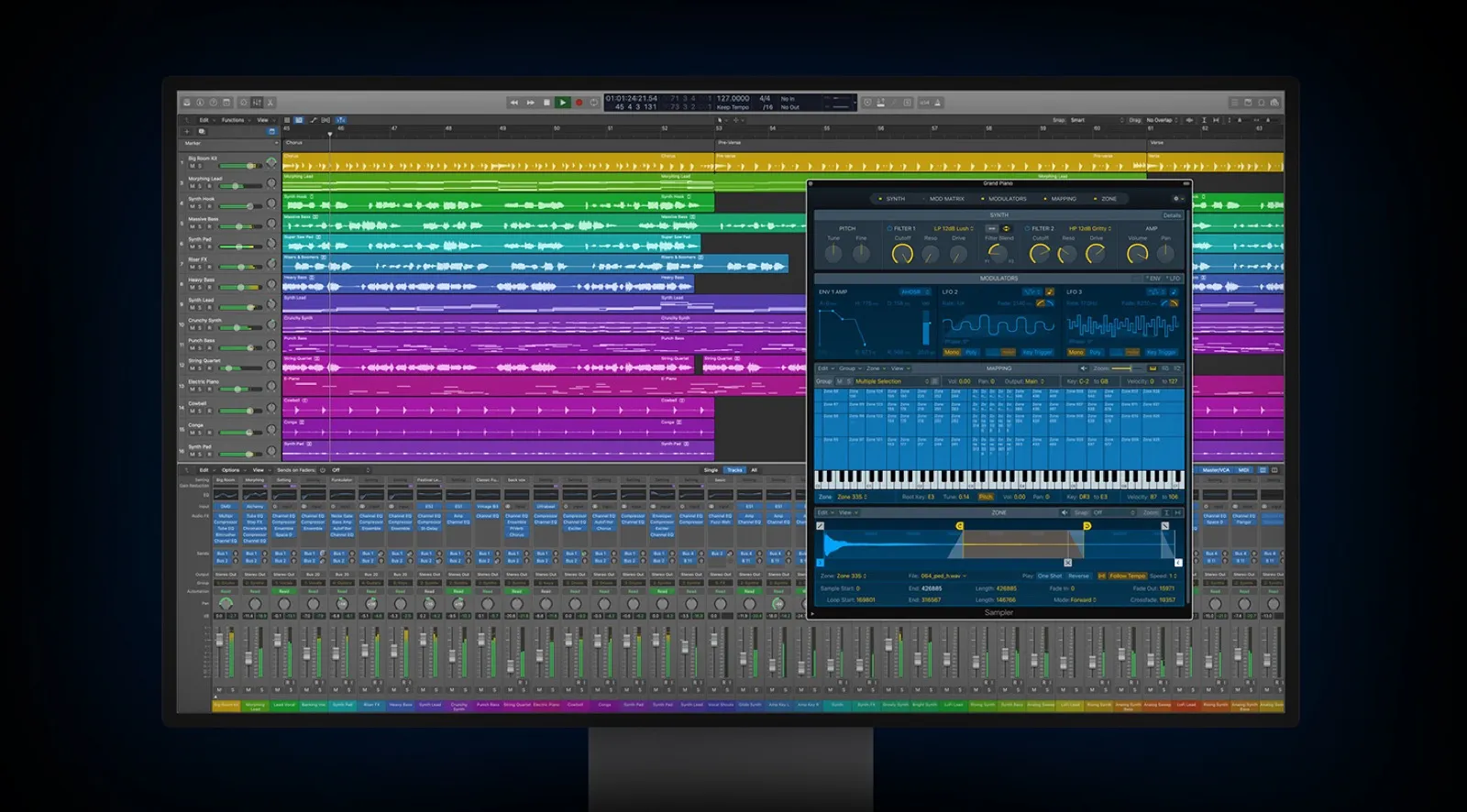Open the Snap mode dropdown showing Smart
The height and width of the screenshot is (812, 1467).
[1097, 120]
